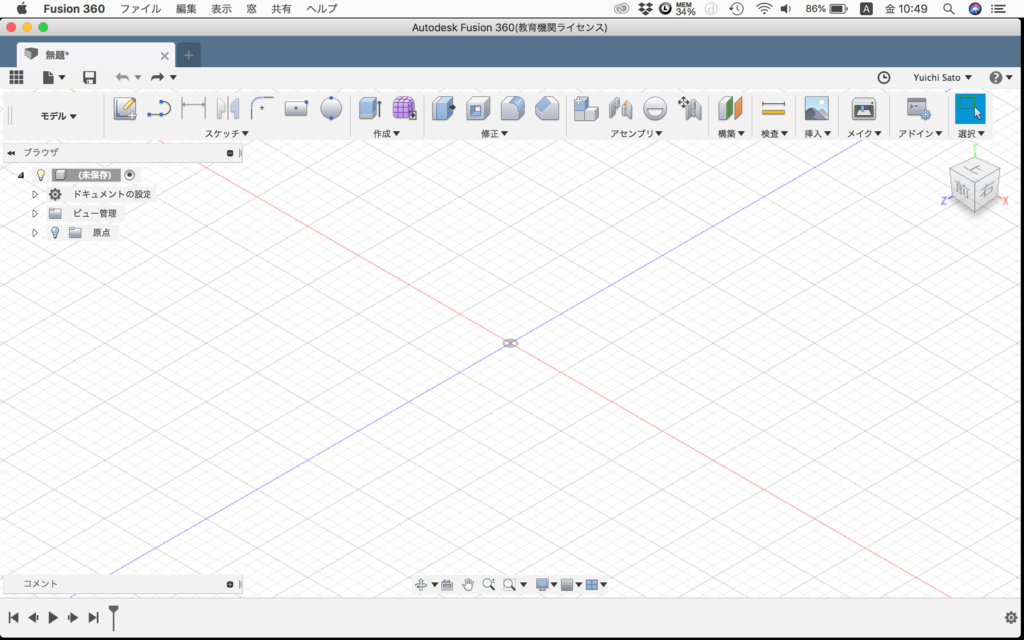This screenshot has height=640, width=1024.
Task: Select the Fillet sketch tool
Action: tap(262, 108)
